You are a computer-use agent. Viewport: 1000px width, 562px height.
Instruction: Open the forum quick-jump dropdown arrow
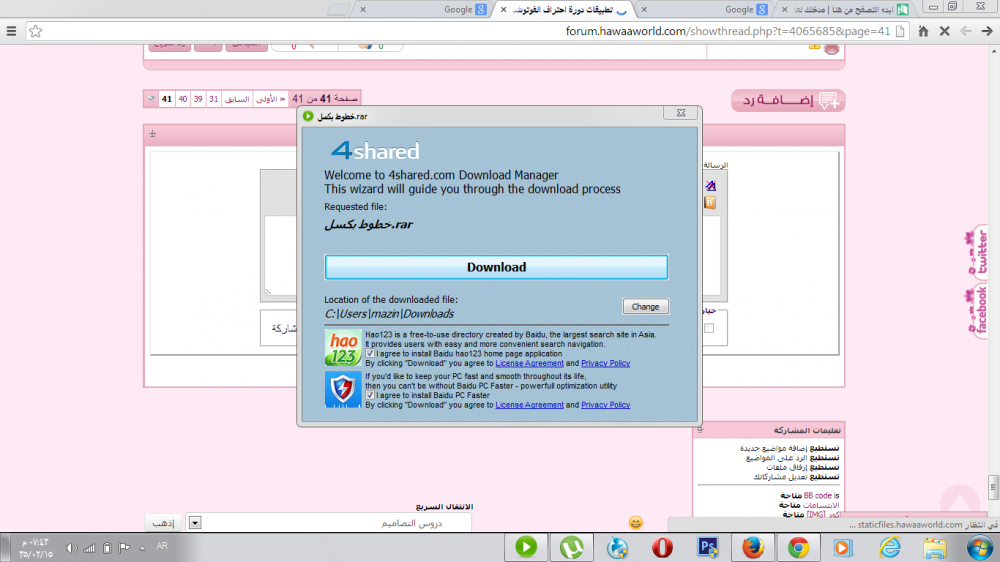pyautogui.click(x=195, y=522)
